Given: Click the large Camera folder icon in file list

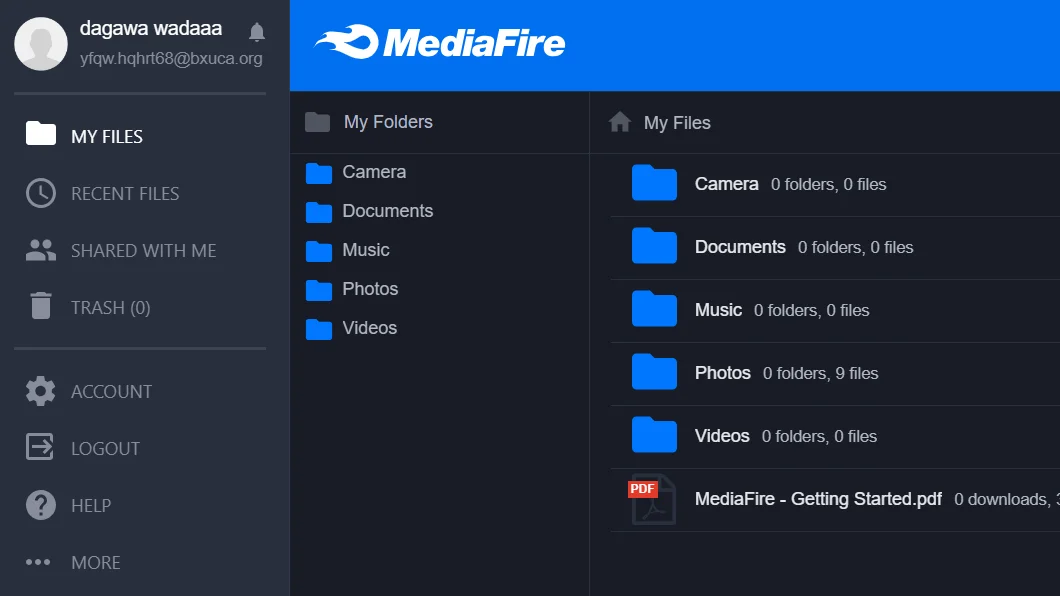Looking at the screenshot, I should click(x=654, y=182).
